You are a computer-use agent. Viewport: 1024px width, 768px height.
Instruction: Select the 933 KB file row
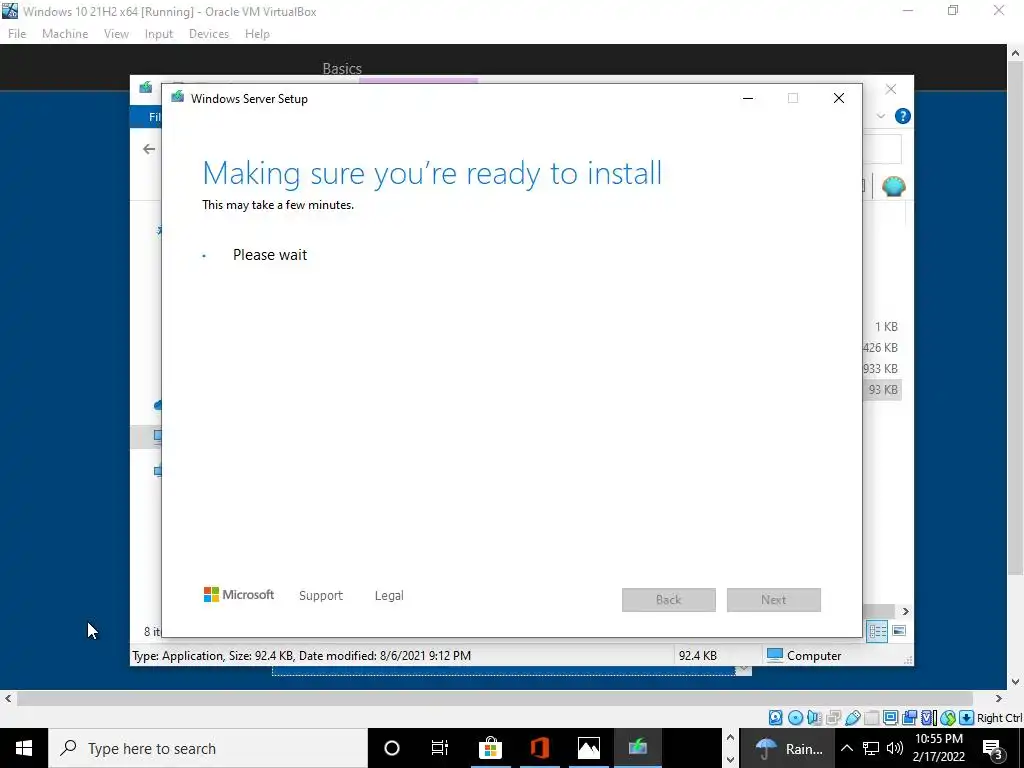(x=882, y=369)
